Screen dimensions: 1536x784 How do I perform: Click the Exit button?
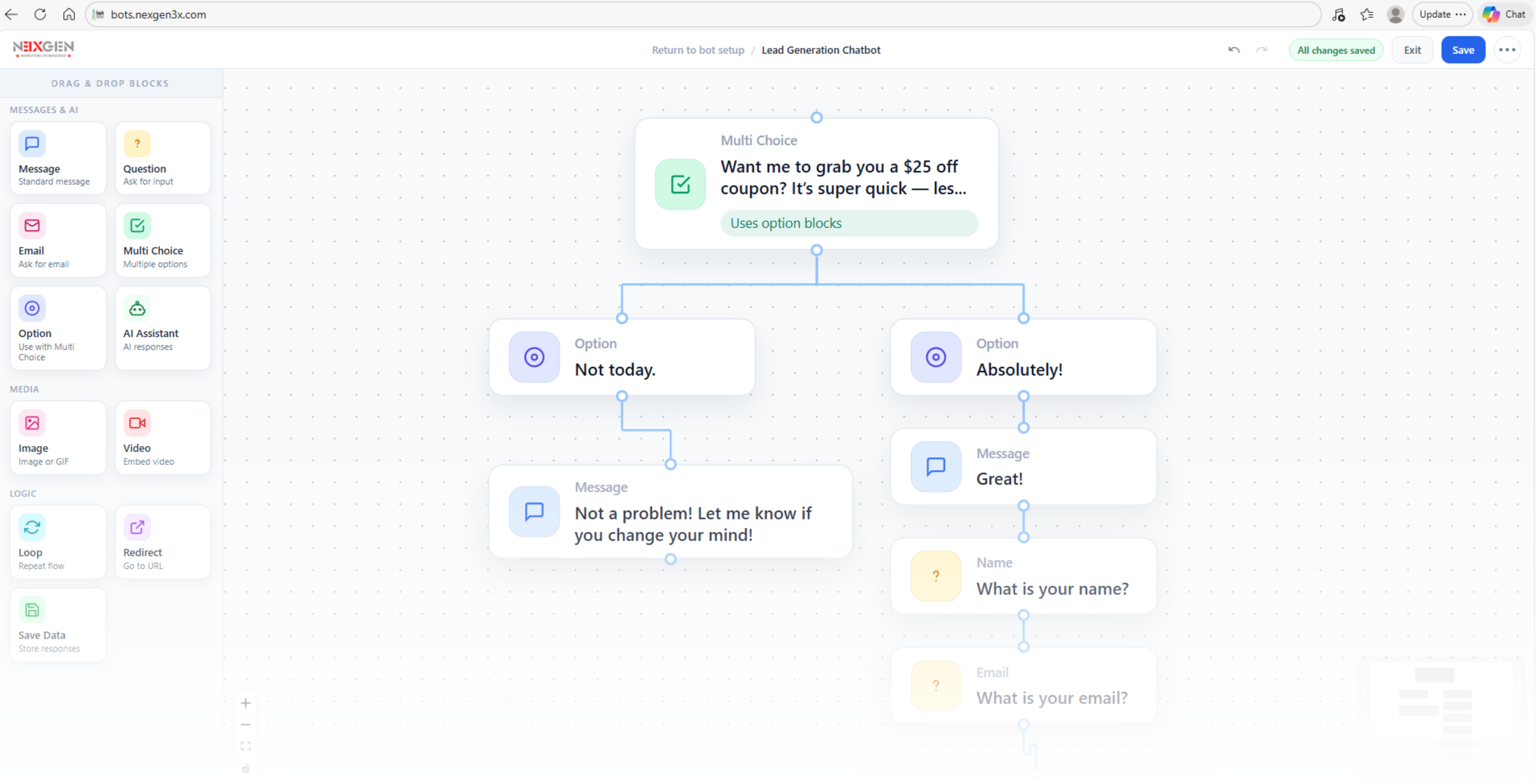1412,50
